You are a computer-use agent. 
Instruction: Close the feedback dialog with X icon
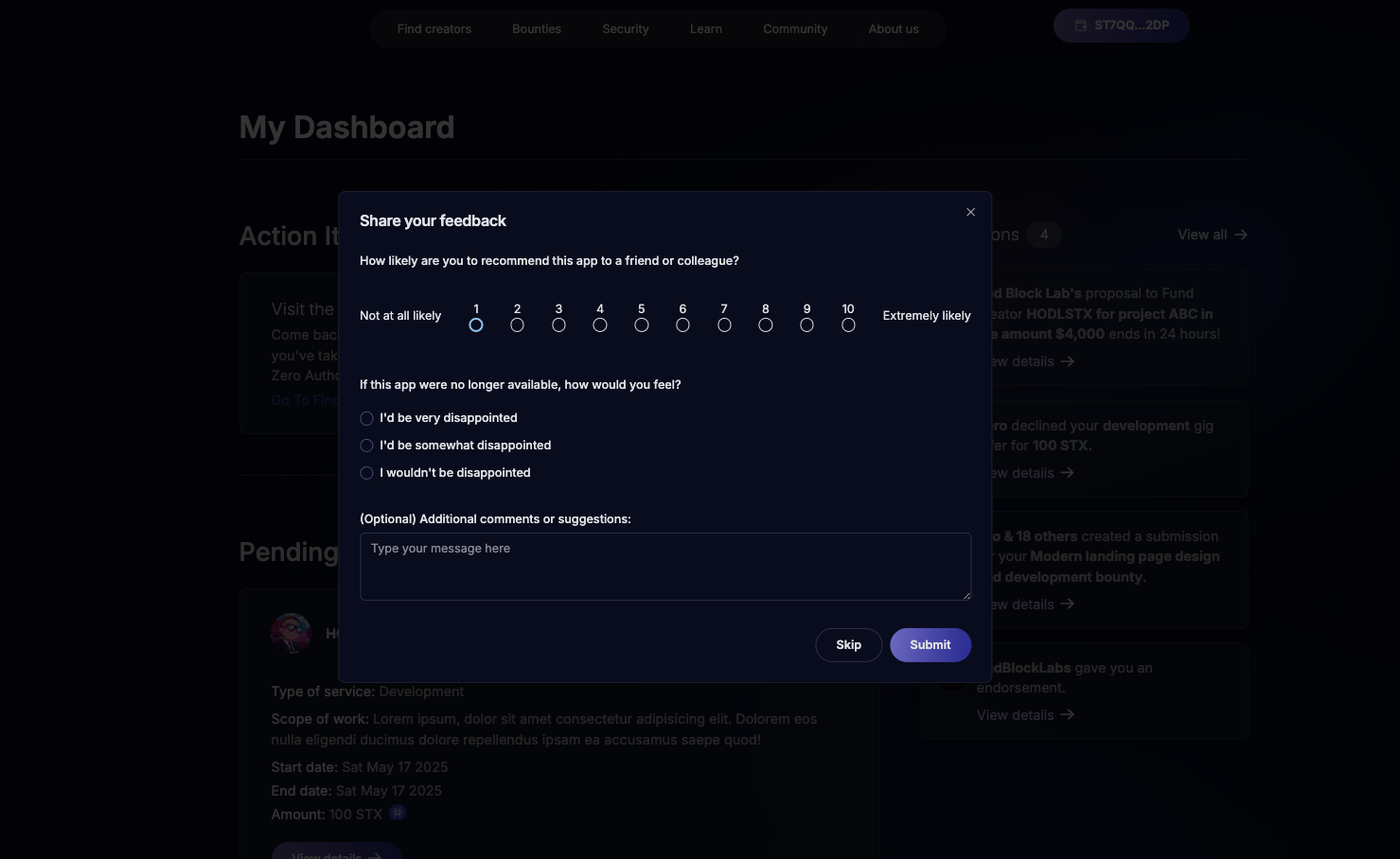[970, 212]
